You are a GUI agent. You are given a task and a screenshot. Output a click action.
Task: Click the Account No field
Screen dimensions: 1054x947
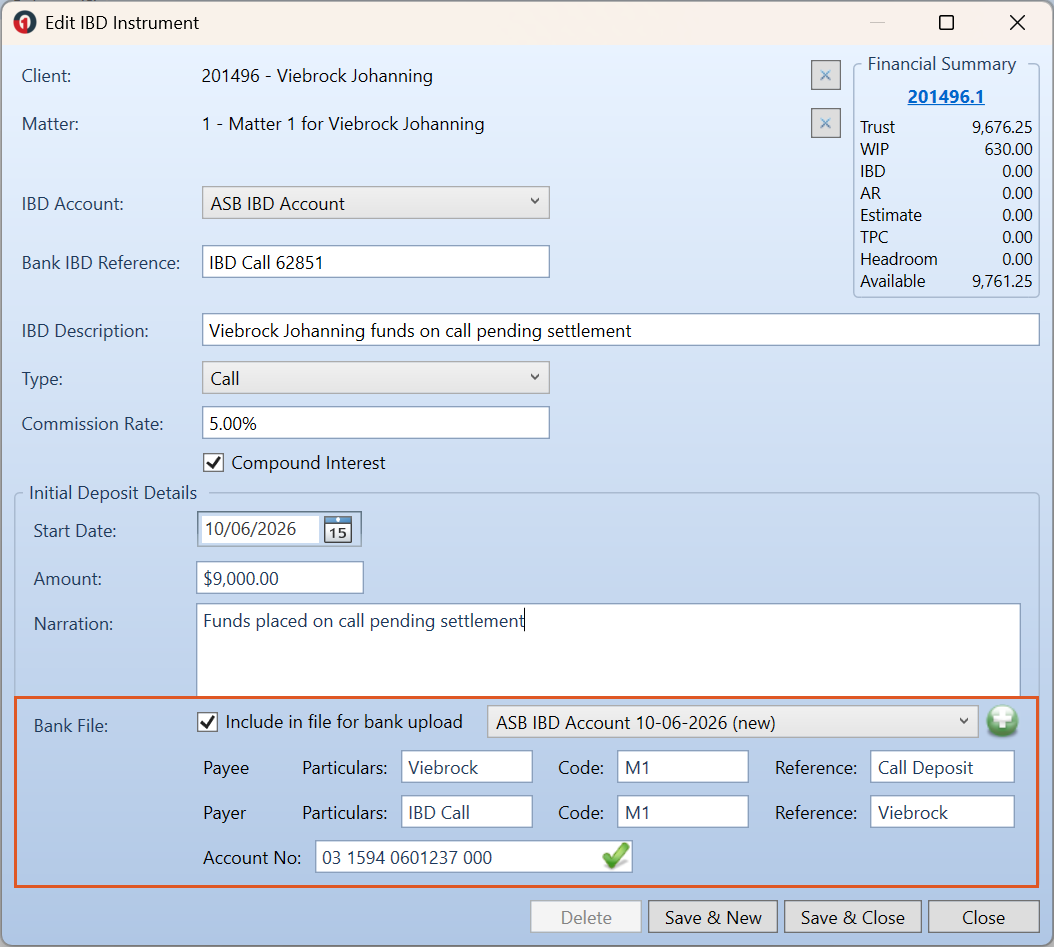pyautogui.click(x=473, y=857)
